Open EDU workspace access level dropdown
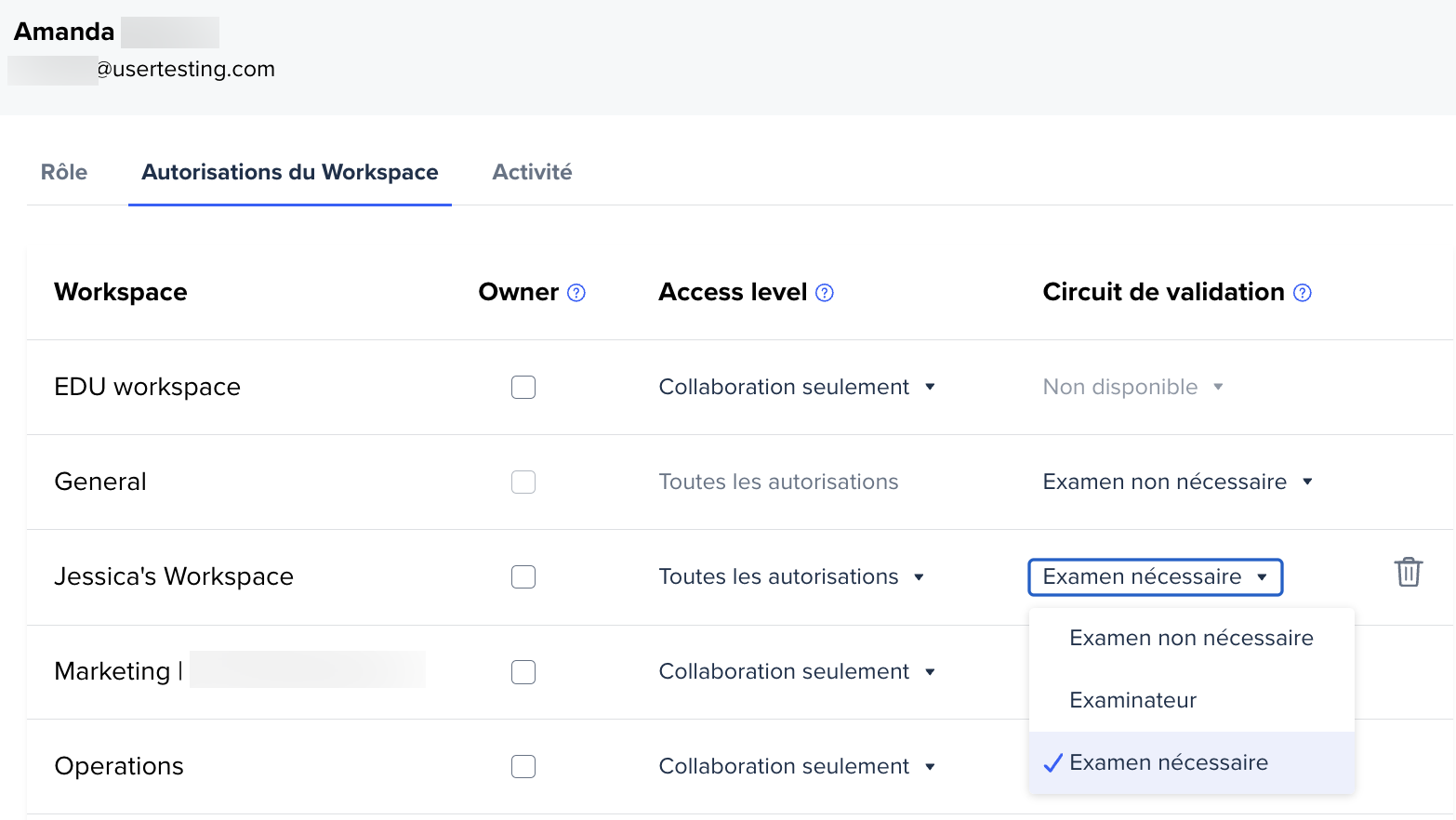This screenshot has height=820, width=1456. [797, 388]
